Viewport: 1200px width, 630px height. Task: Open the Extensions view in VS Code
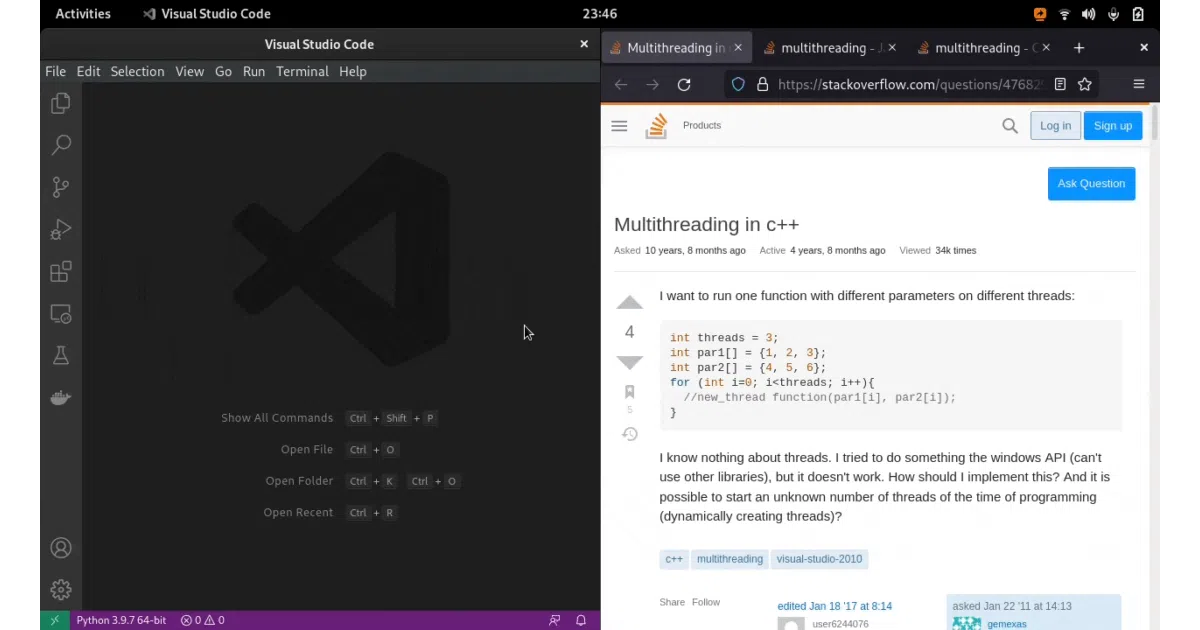(61, 271)
